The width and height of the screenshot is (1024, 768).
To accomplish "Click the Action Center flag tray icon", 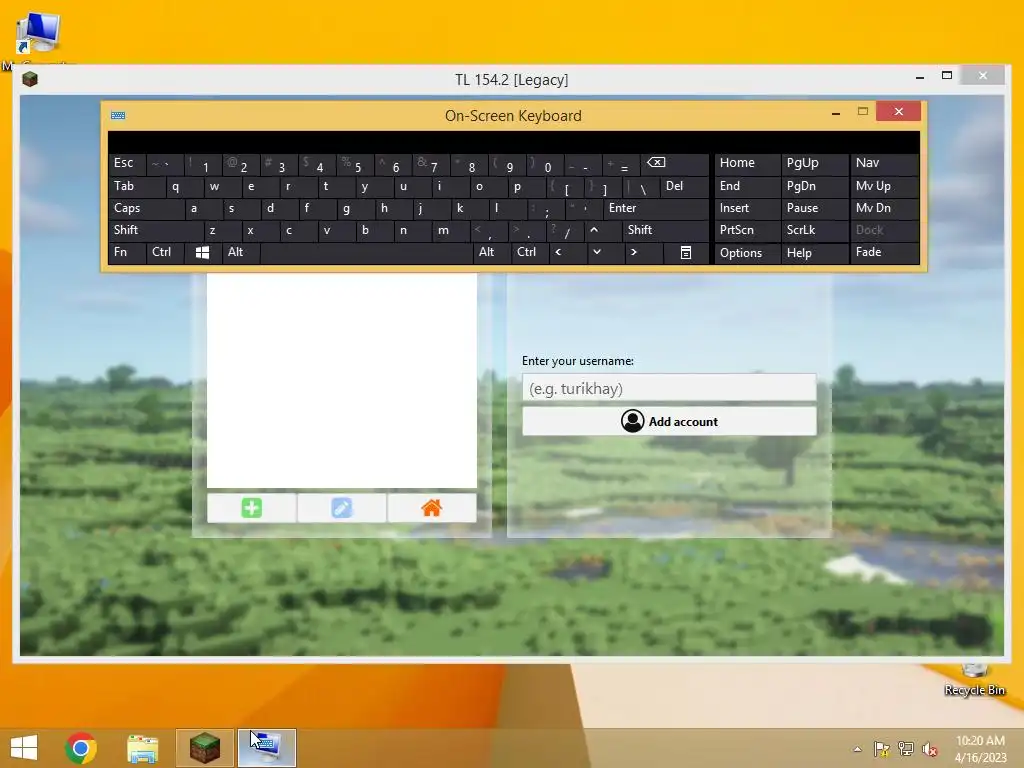I will click(x=881, y=749).
